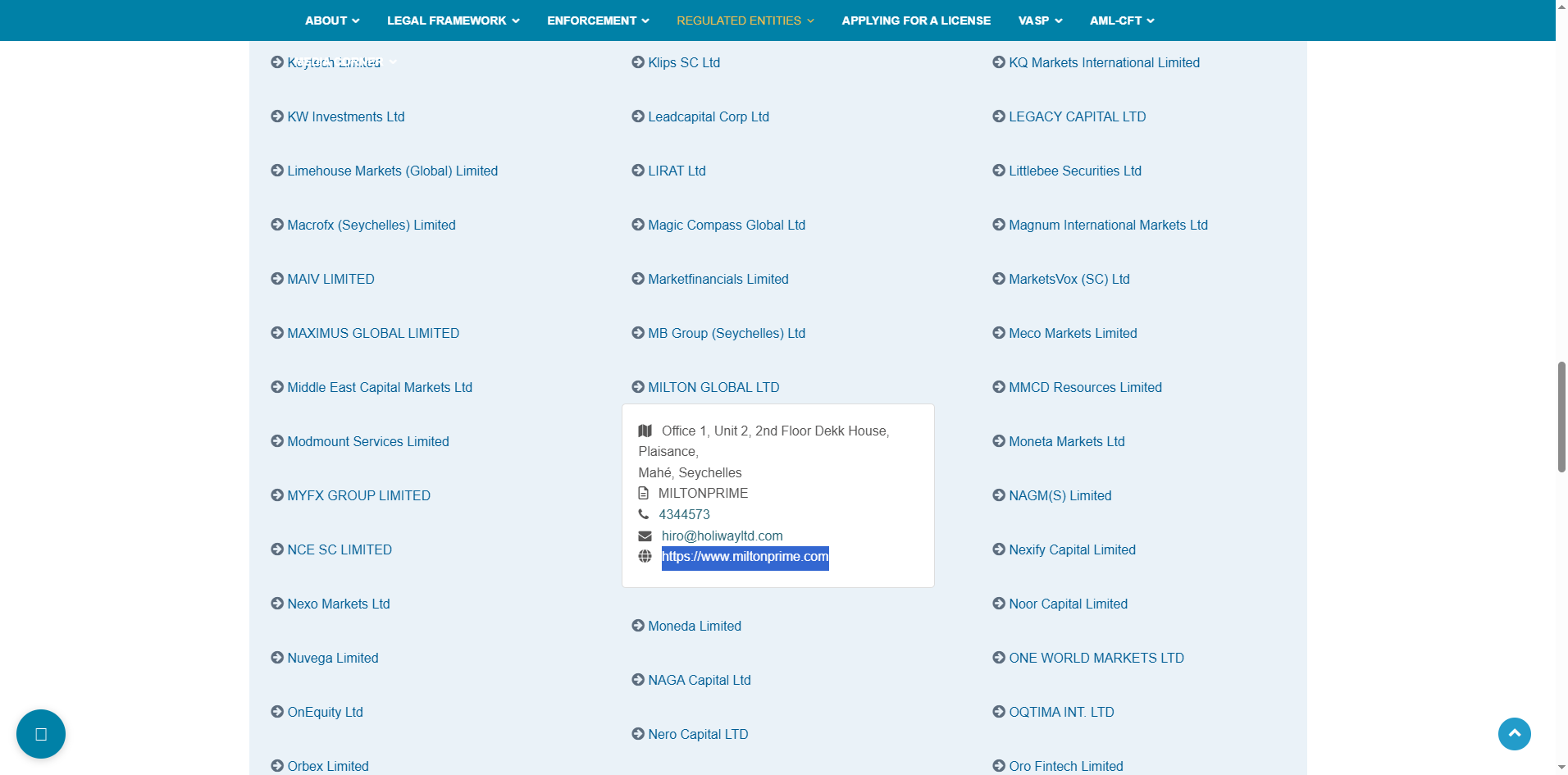Click the globe icon next to website URL
1568x775 pixels.
click(645, 557)
